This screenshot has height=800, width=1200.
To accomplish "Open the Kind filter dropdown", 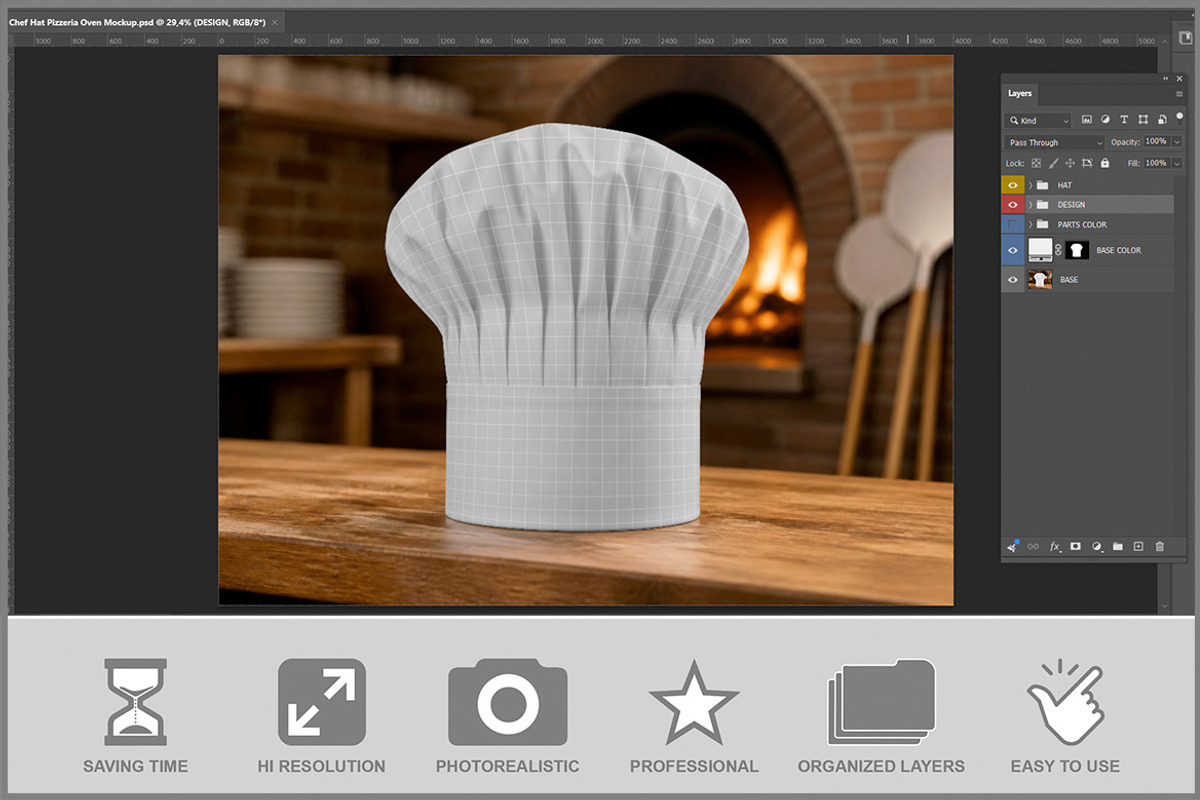I will (1038, 120).
